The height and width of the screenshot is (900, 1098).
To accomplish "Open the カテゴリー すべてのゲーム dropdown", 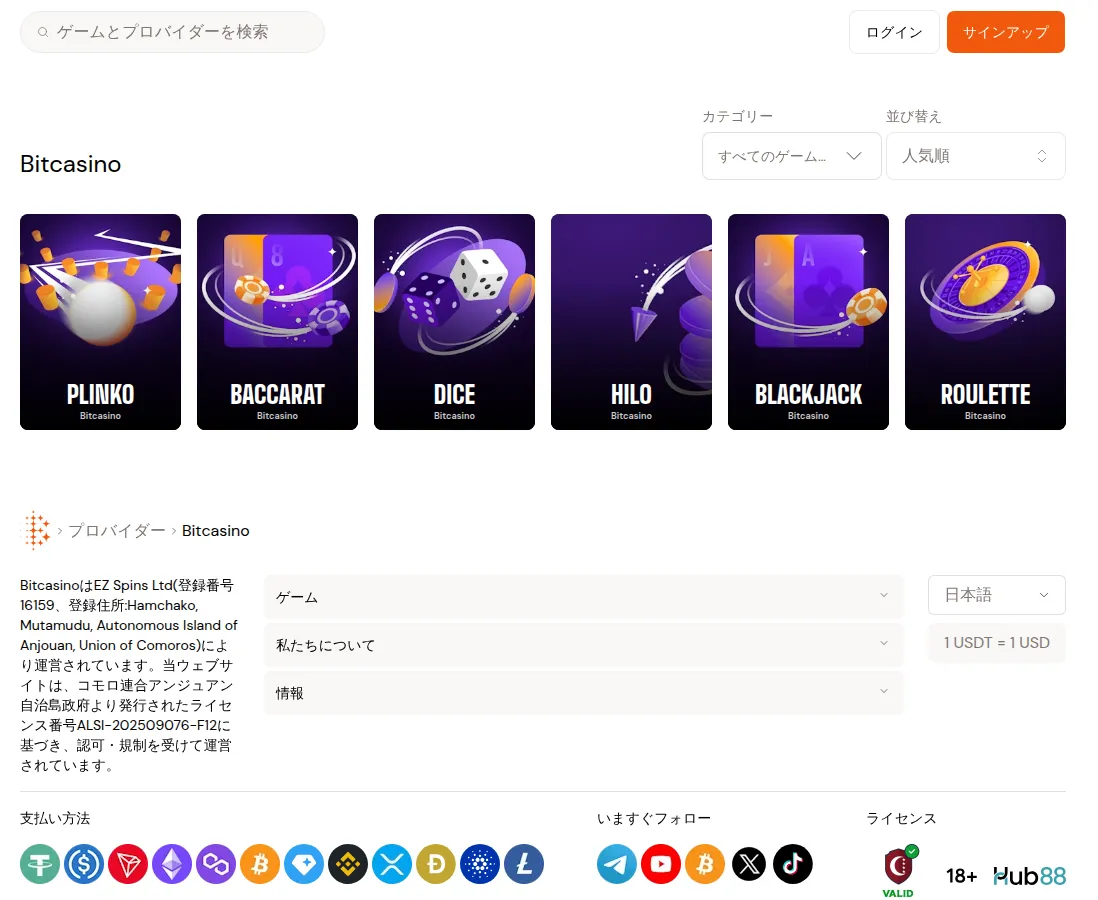I will point(791,156).
